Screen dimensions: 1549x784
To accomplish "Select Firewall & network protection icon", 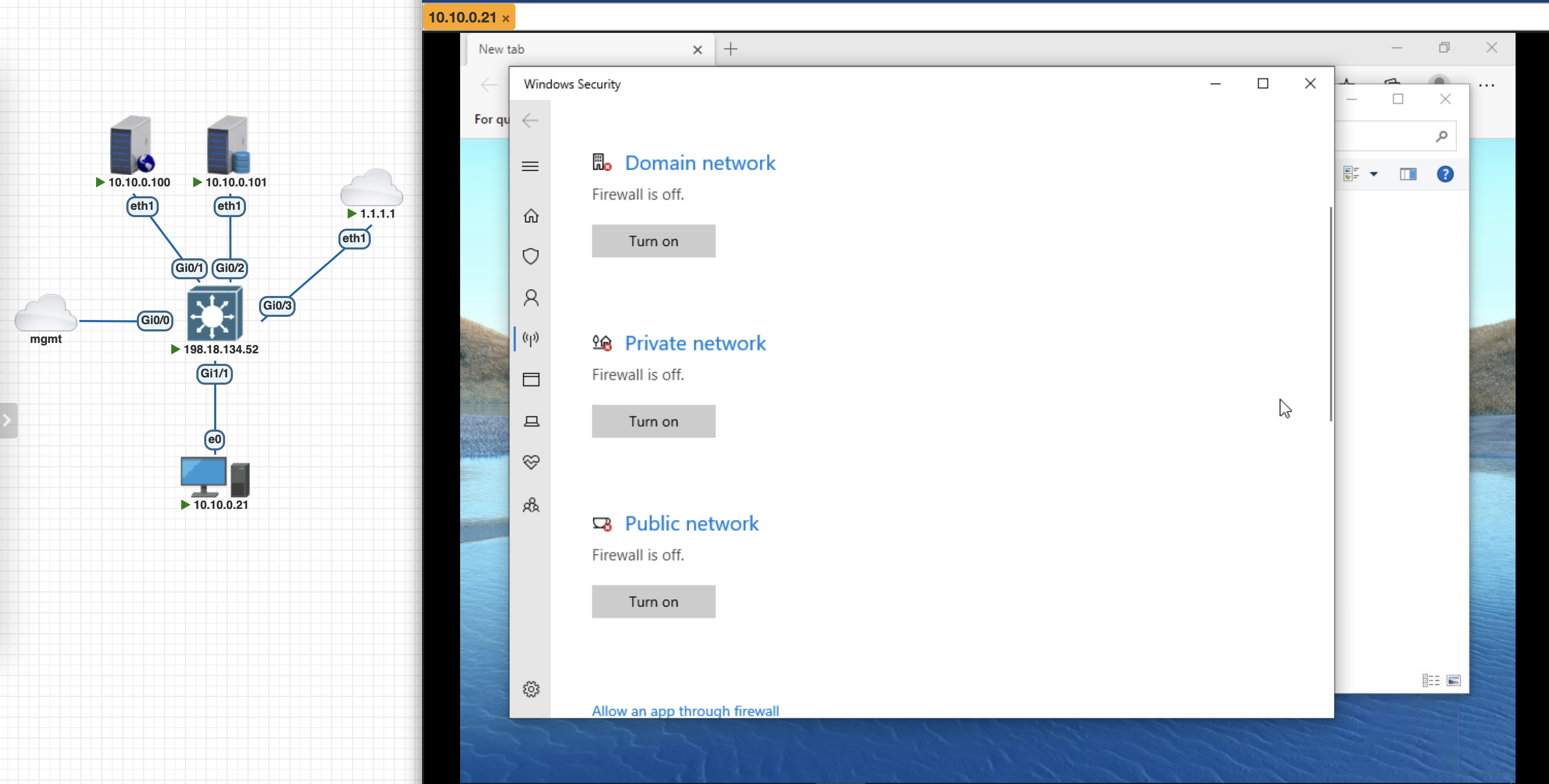I will 531,339.
